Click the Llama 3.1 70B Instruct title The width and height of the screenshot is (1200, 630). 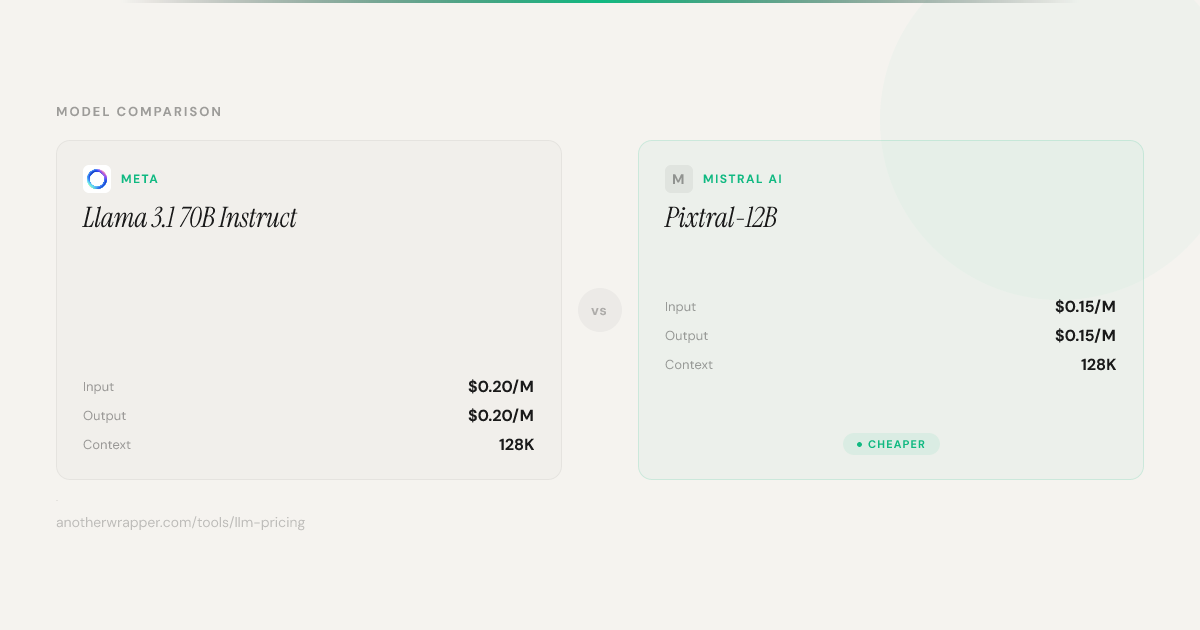[190, 218]
